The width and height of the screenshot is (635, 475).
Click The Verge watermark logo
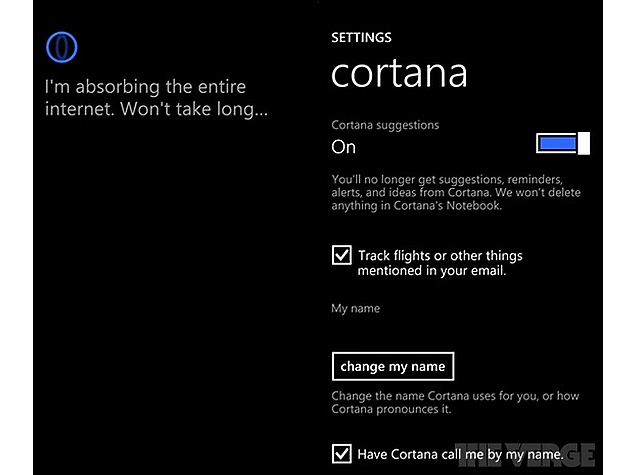(526, 456)
